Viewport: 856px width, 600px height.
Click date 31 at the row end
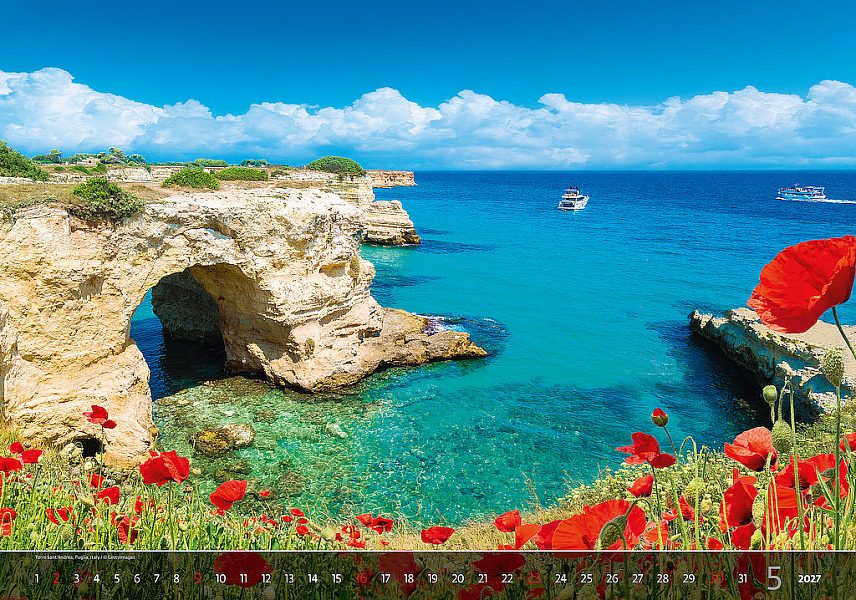[742, 579]
